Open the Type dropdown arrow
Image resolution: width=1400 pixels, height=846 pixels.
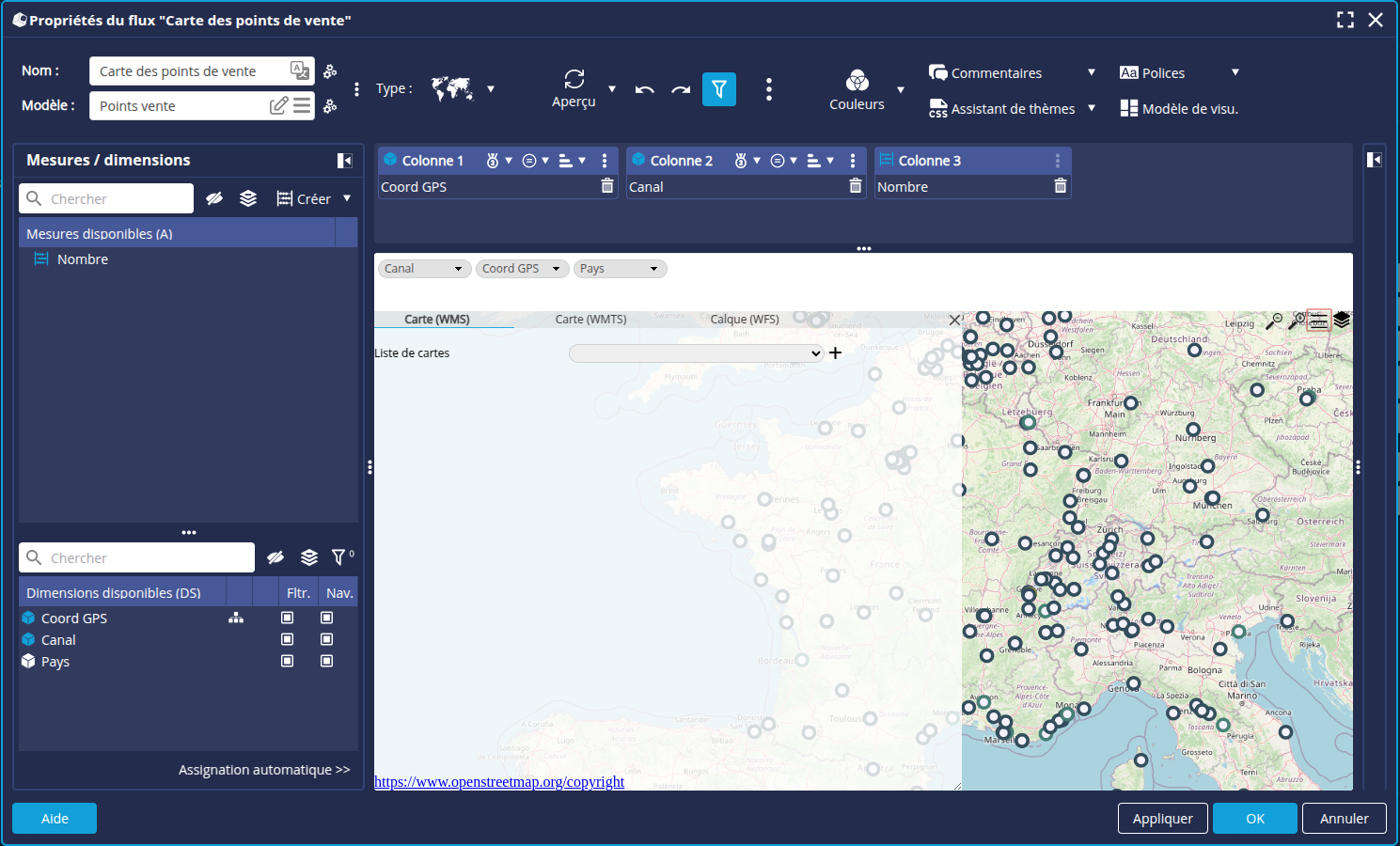(x=491, y=89)
